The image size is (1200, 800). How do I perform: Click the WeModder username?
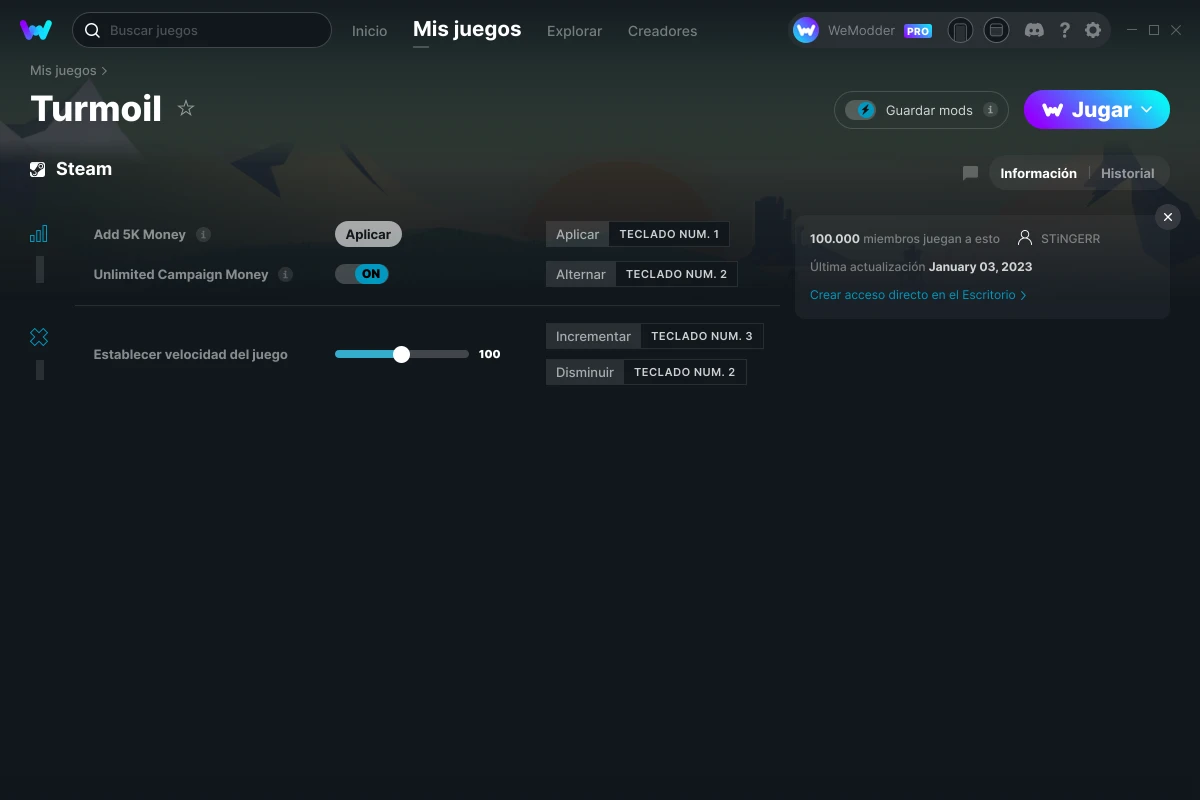(x=861, y=31)
